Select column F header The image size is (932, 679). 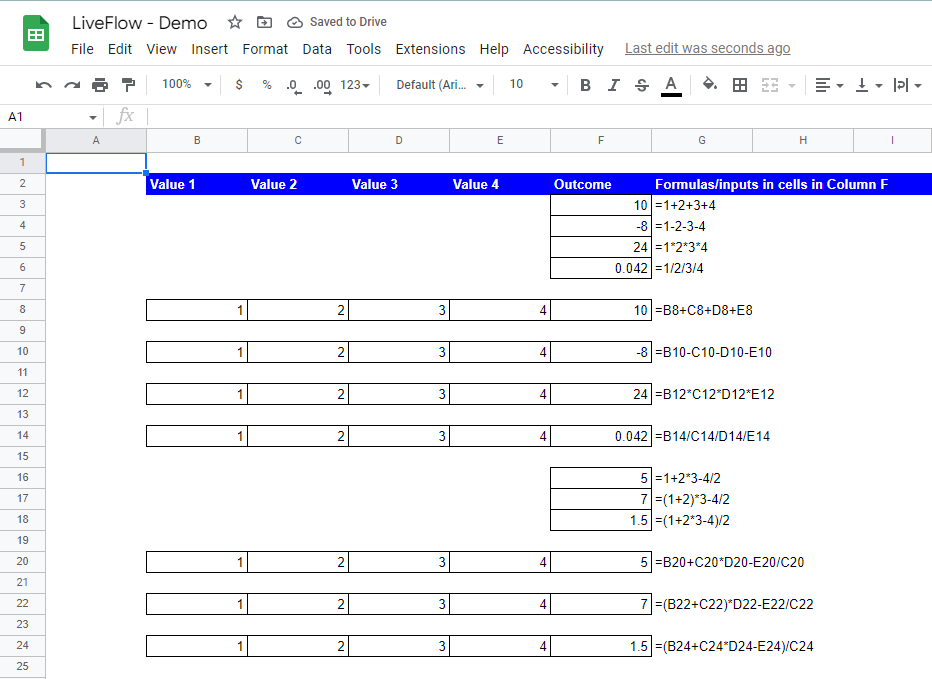tap(601, 140)
